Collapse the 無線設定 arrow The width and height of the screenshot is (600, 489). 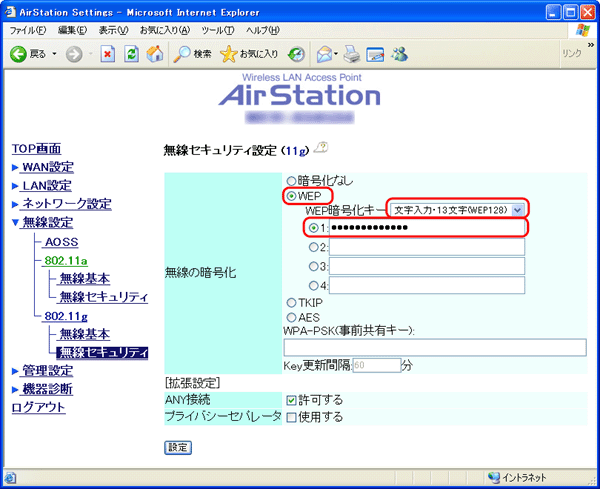coord(15,222)
